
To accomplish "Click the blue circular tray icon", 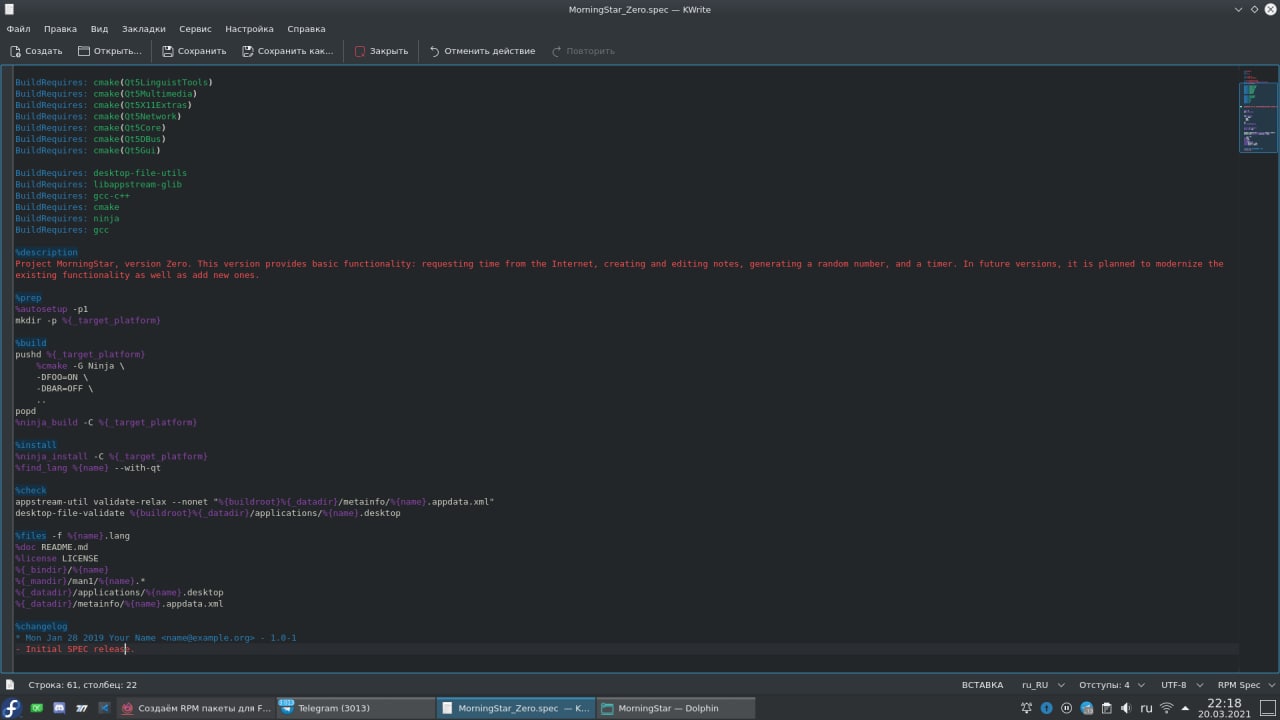I will tap(1047, 708).
